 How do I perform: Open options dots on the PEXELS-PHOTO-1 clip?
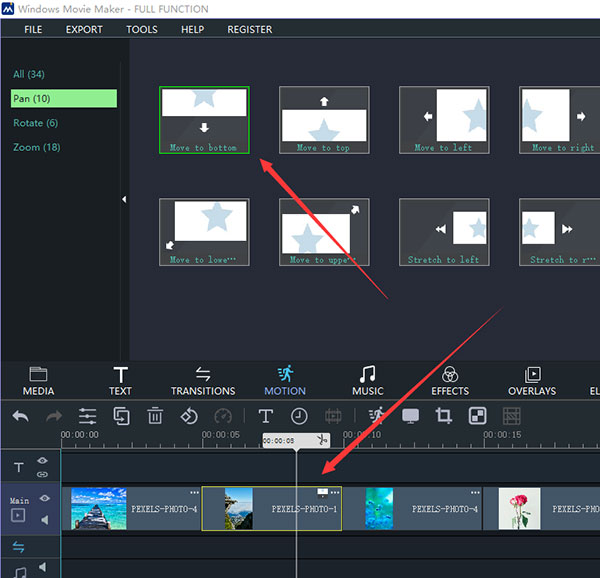335,493
